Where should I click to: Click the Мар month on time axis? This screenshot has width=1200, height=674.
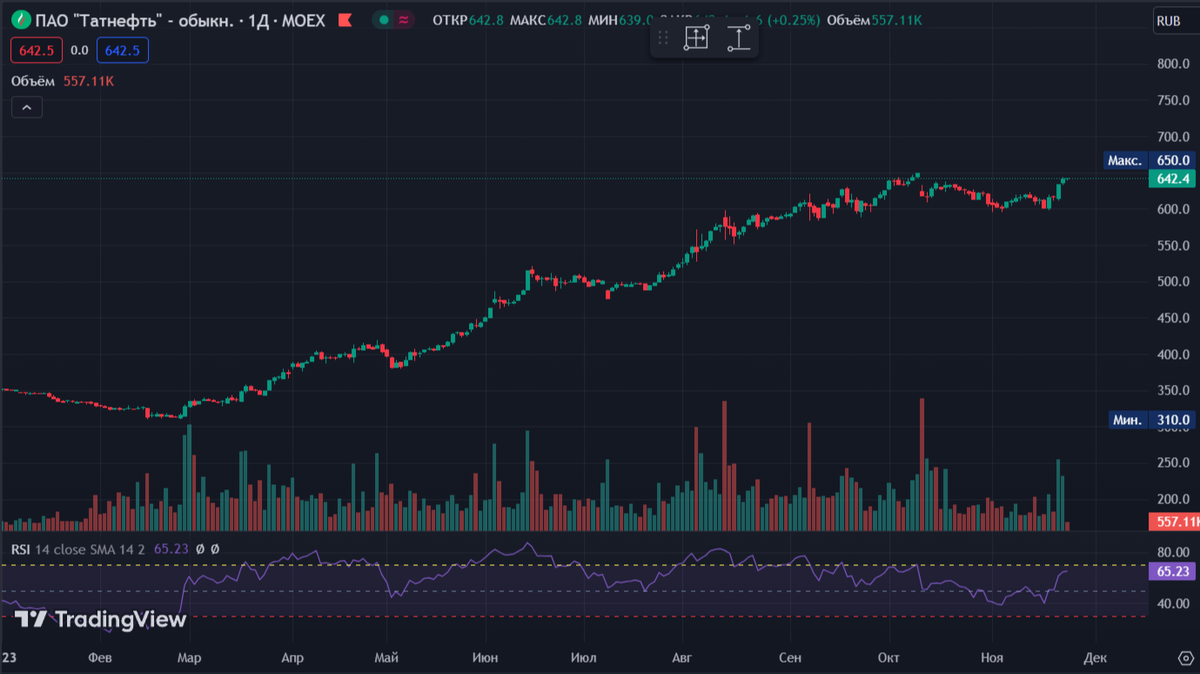click(x=188, y=658)
